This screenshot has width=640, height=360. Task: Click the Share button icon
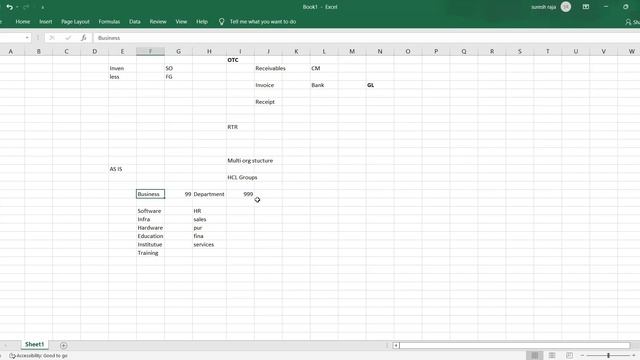pyautogui.click(x=628, y=22)
